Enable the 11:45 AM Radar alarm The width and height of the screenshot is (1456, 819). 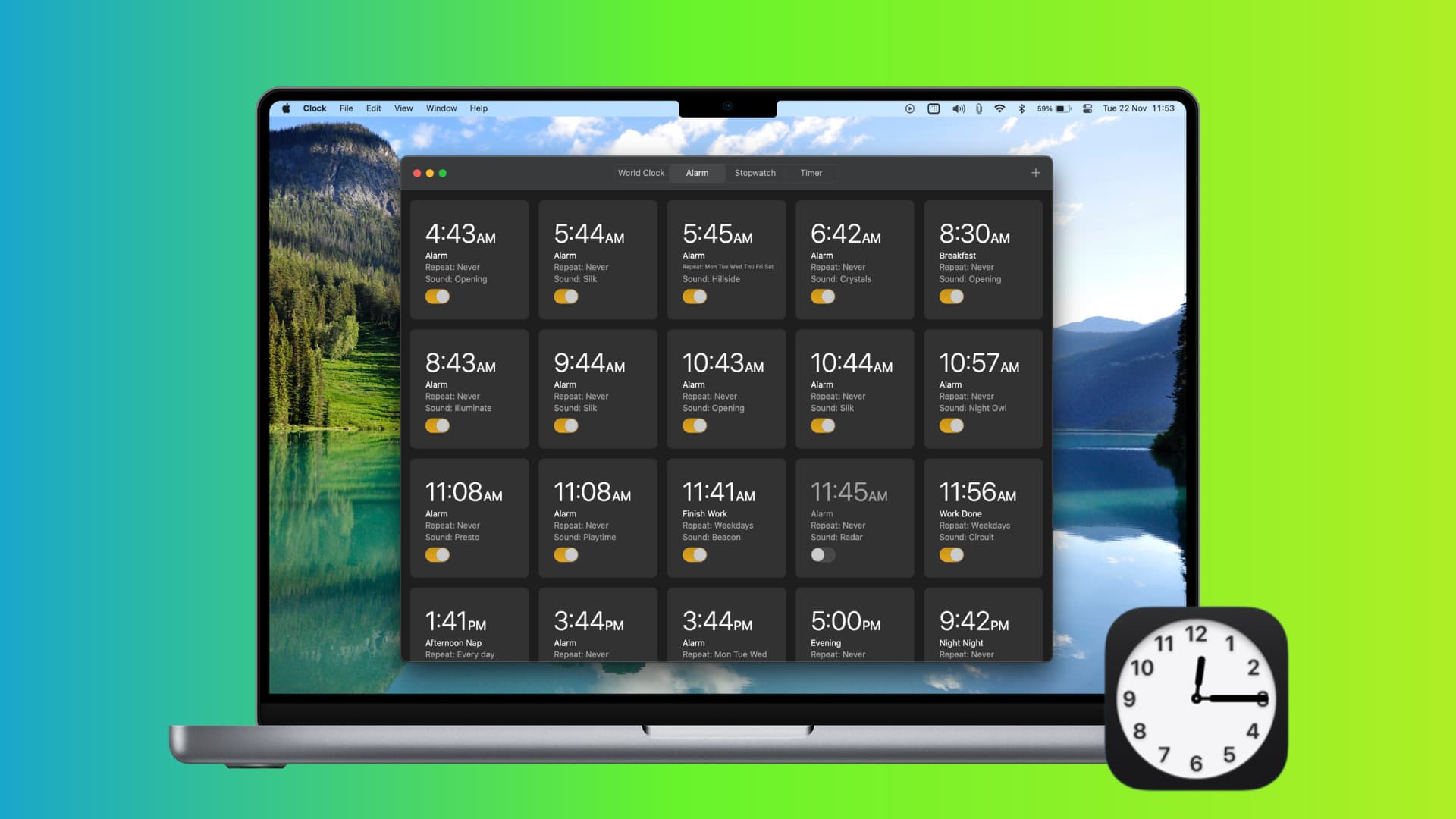[822, 554]
